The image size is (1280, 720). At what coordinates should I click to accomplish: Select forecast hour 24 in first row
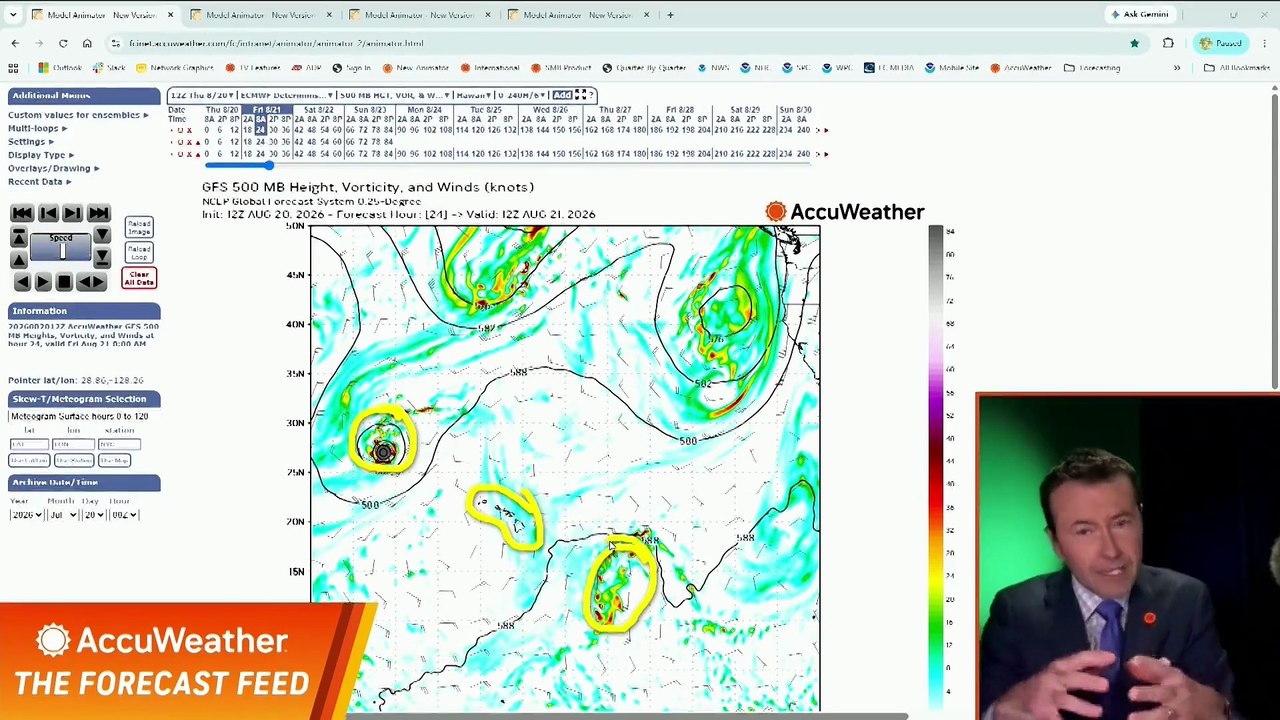click(260, 130)
